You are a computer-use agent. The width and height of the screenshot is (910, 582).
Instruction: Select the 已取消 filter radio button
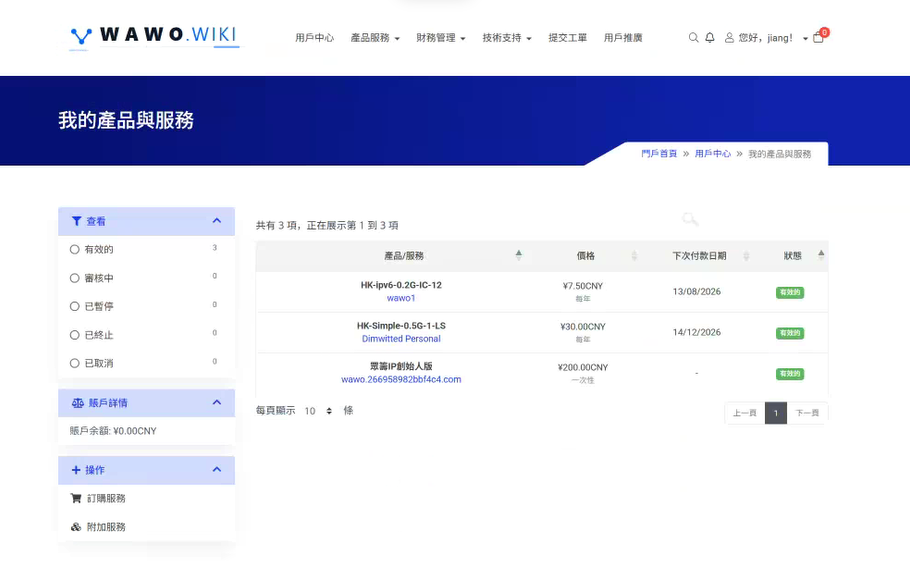click(x=75, y=363)
